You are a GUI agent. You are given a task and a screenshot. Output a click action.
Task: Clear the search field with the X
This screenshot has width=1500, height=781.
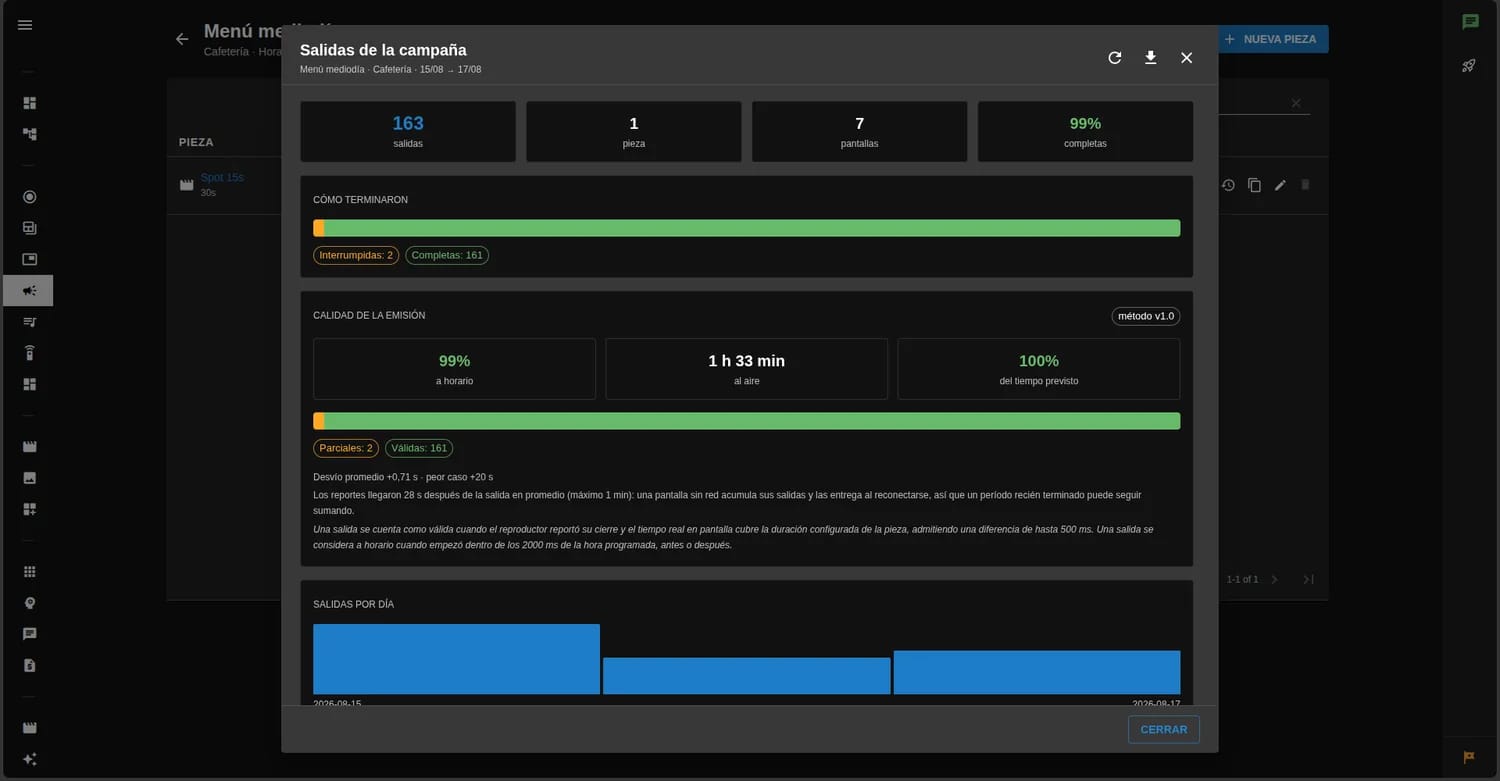pyautogui.click(x=1296, y=103)
